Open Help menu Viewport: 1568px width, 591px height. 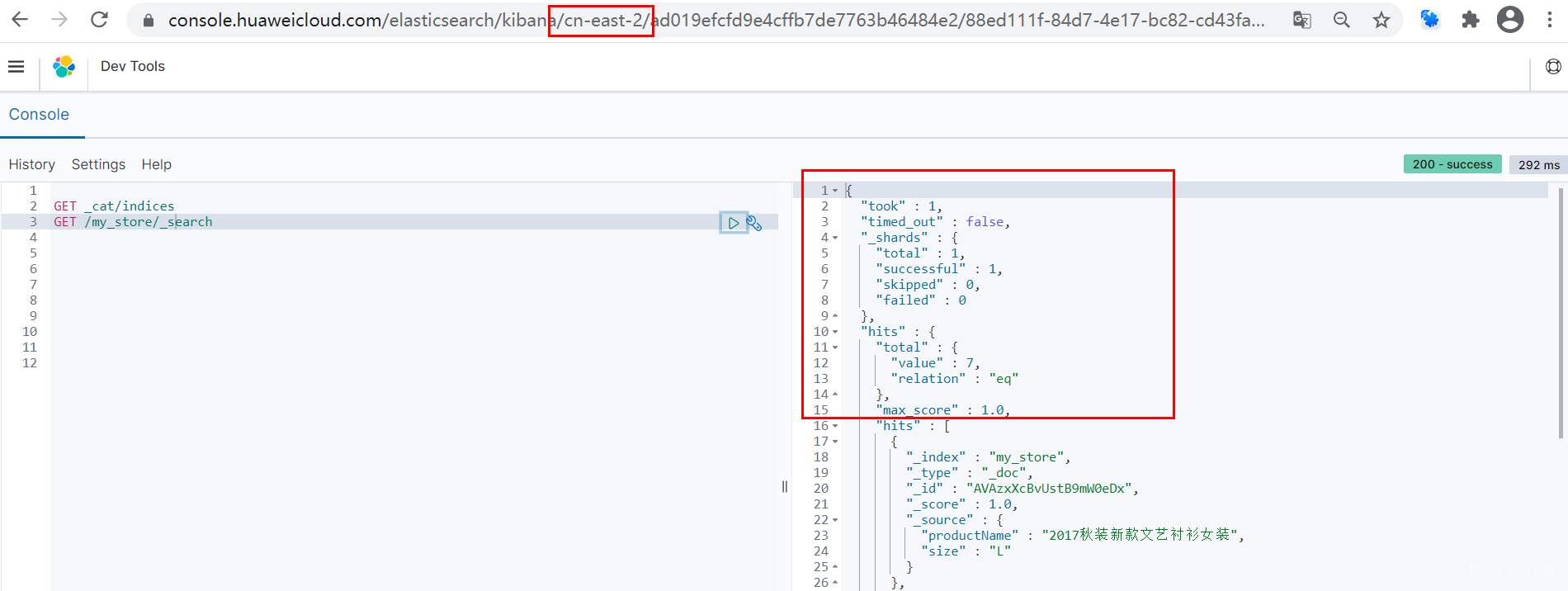click(157, 164)
